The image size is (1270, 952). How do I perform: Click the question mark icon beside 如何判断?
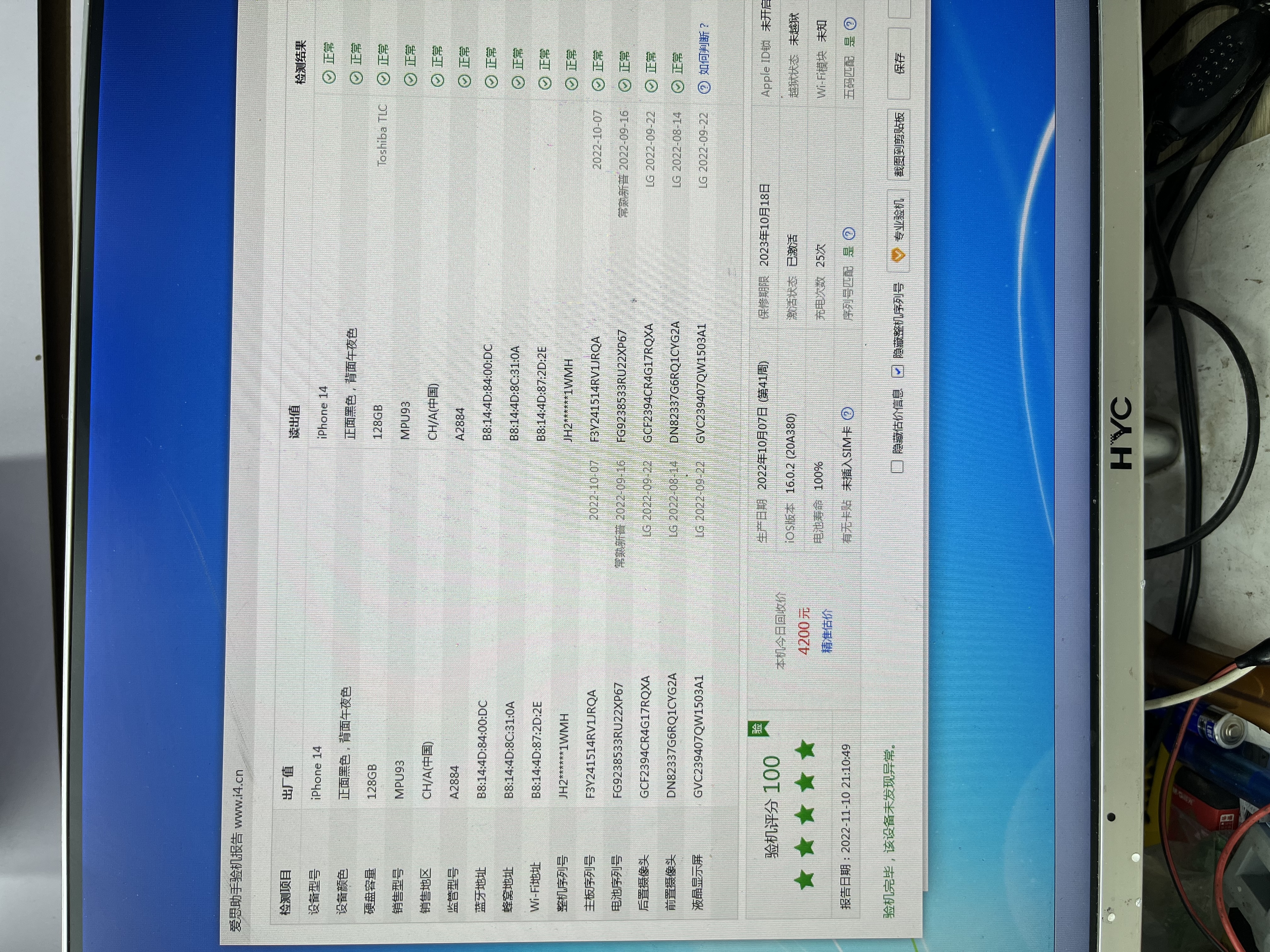point(705,87)
